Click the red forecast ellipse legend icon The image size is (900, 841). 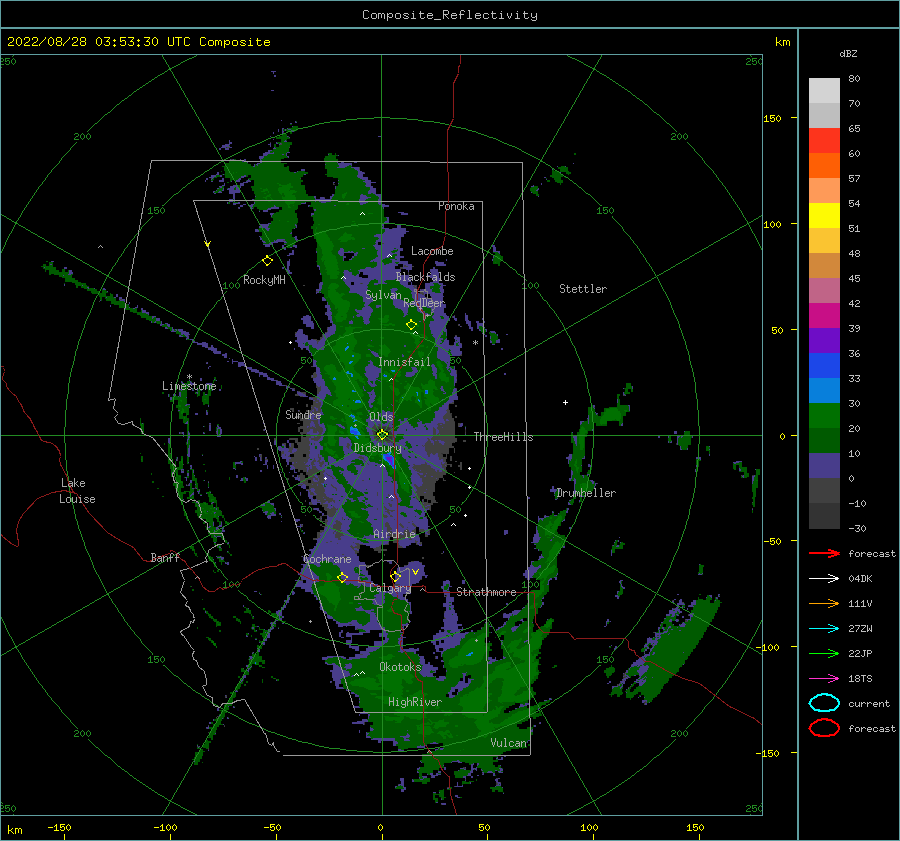pos(824,728)
